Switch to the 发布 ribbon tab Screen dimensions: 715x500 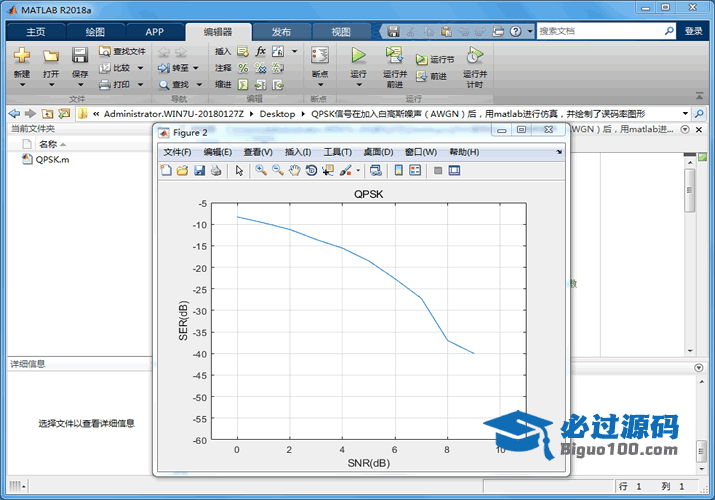tap(281, 31)
